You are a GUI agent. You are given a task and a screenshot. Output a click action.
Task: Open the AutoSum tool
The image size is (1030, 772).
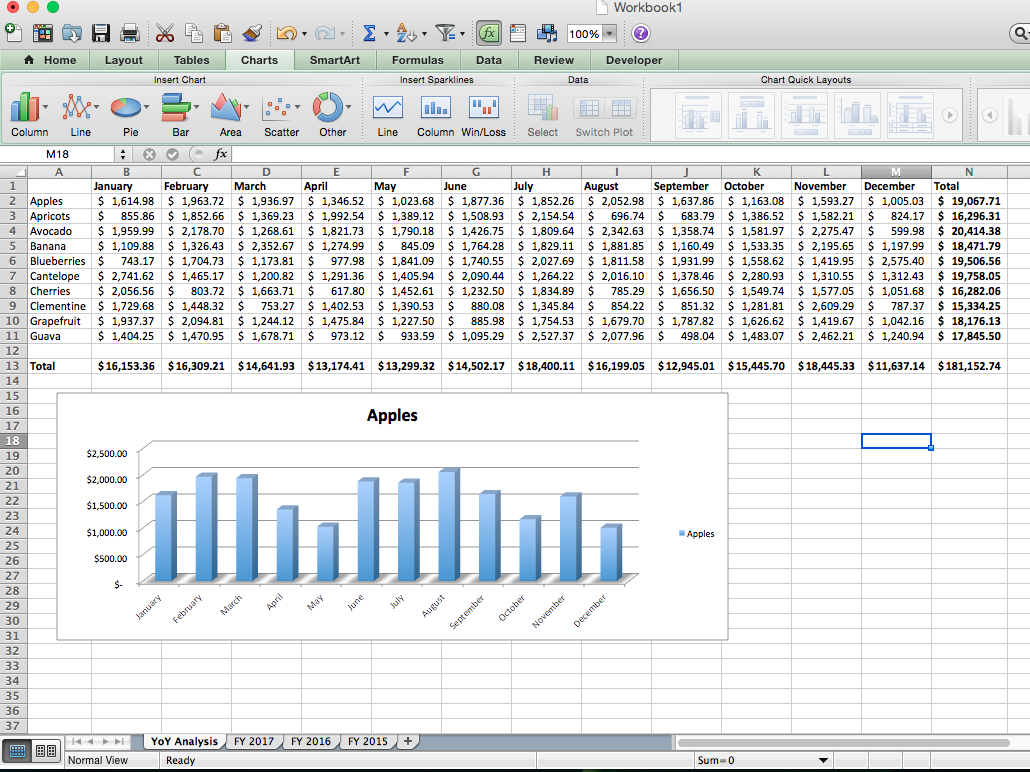pyautogui.click(x=370, y=33)
